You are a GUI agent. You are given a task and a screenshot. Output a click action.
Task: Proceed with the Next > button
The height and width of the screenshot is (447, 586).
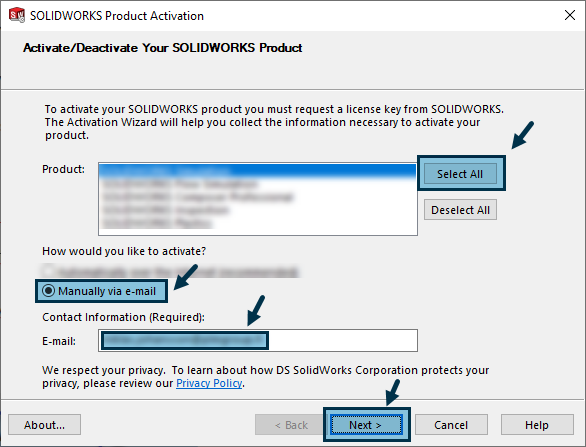[x=366, y=425]
